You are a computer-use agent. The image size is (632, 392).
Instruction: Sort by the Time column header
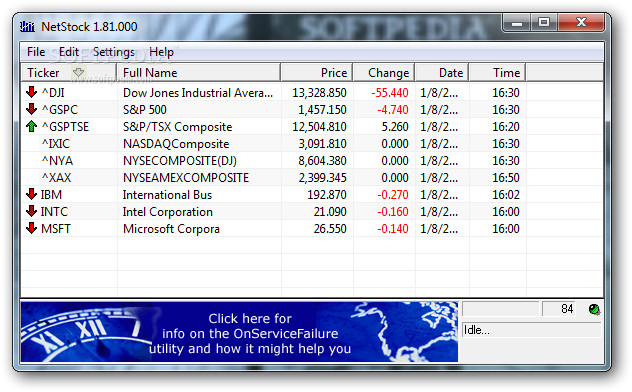(x=498, y=73)
